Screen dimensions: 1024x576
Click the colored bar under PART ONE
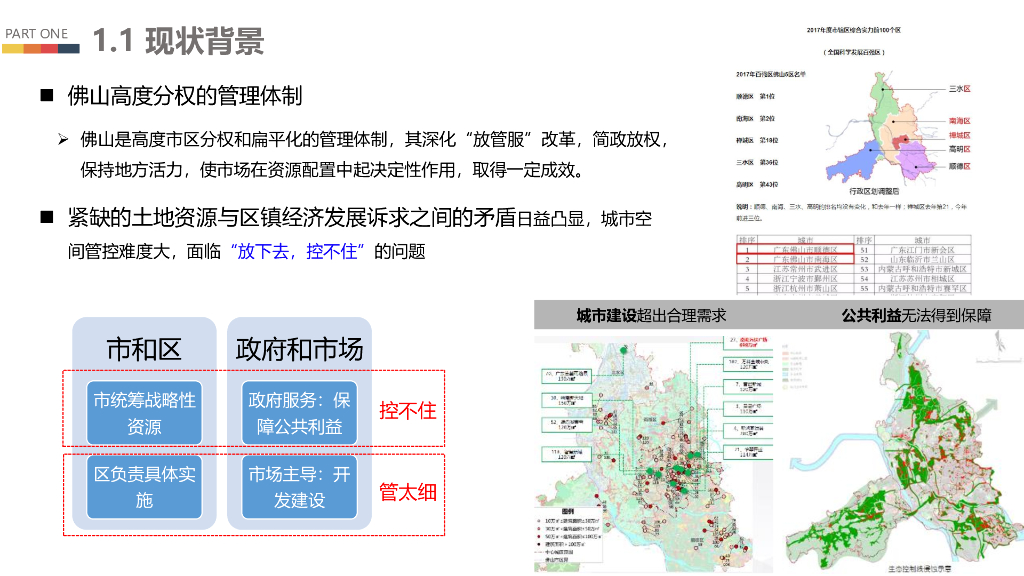coord(41,48)
